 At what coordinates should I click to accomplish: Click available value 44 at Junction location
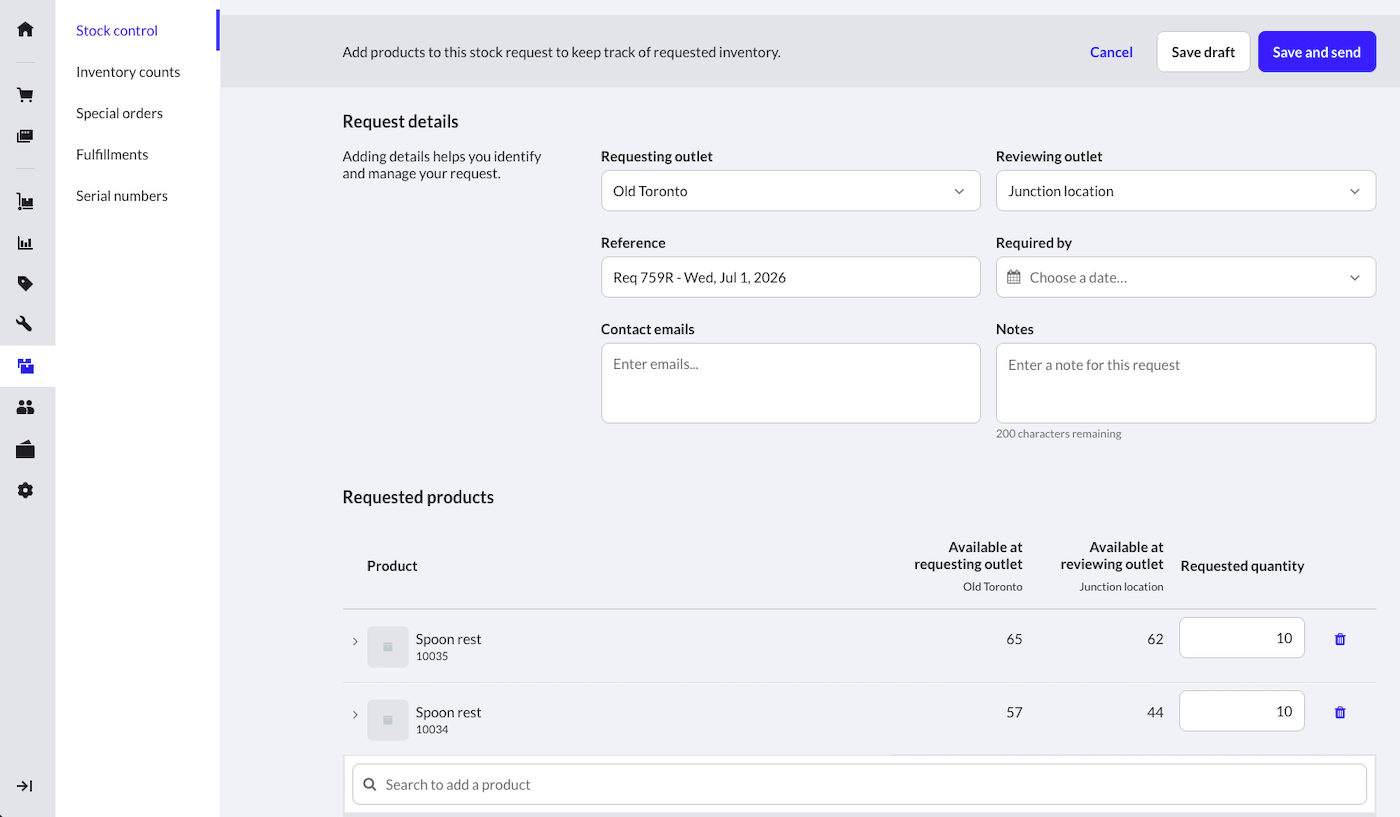1155,712
